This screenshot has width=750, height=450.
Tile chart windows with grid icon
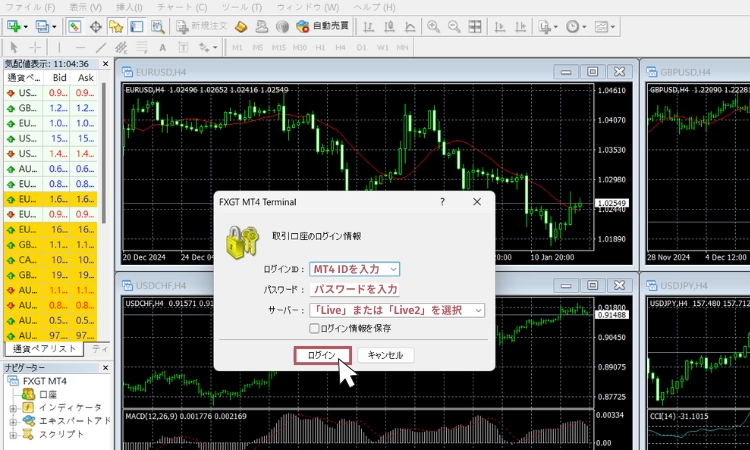475,26
